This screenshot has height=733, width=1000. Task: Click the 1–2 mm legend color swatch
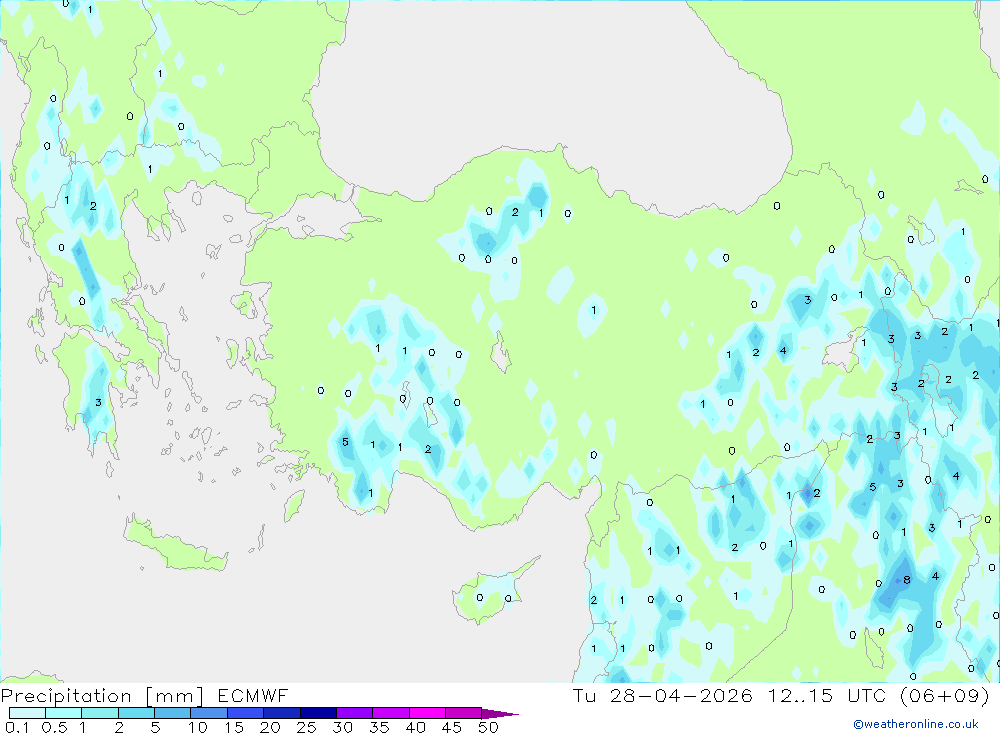point(99,713)
